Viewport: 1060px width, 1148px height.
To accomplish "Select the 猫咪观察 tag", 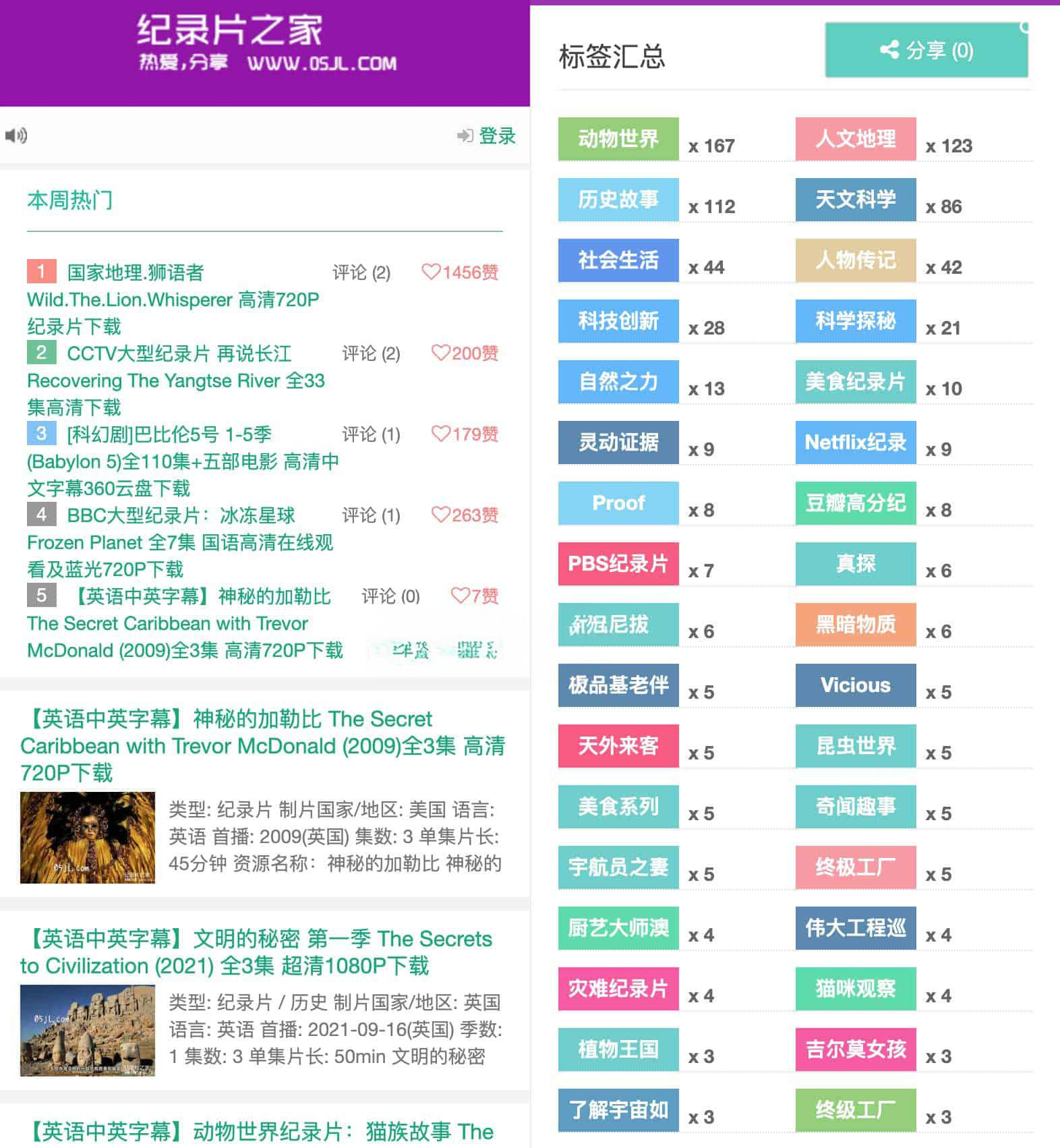I will click(856, 989).
